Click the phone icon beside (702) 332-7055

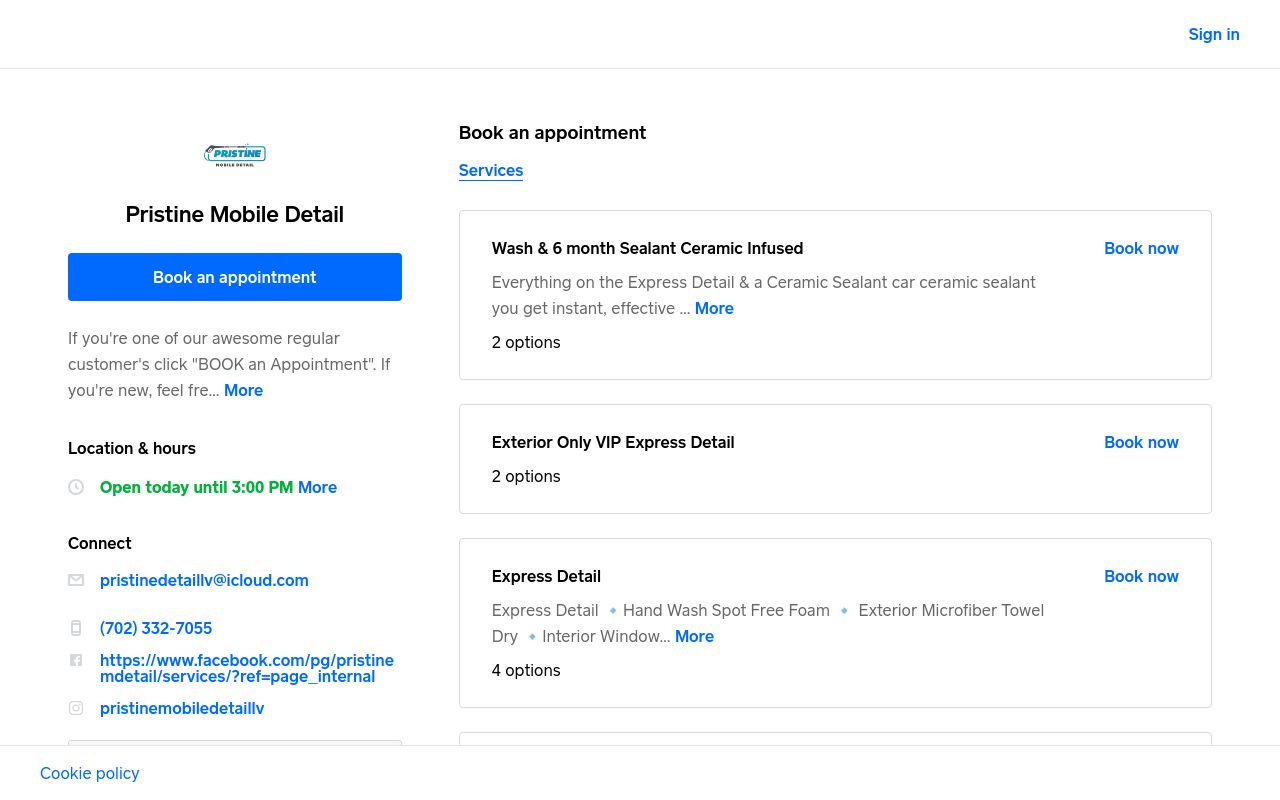[x=76, y=628]
